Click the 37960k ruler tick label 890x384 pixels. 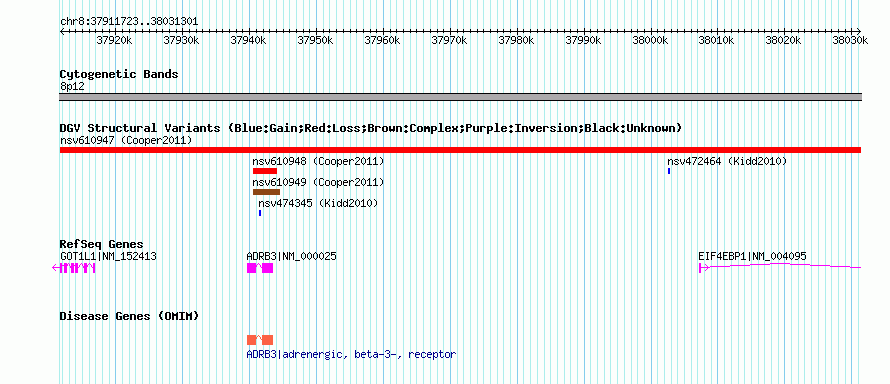click(x=382, y=40)
